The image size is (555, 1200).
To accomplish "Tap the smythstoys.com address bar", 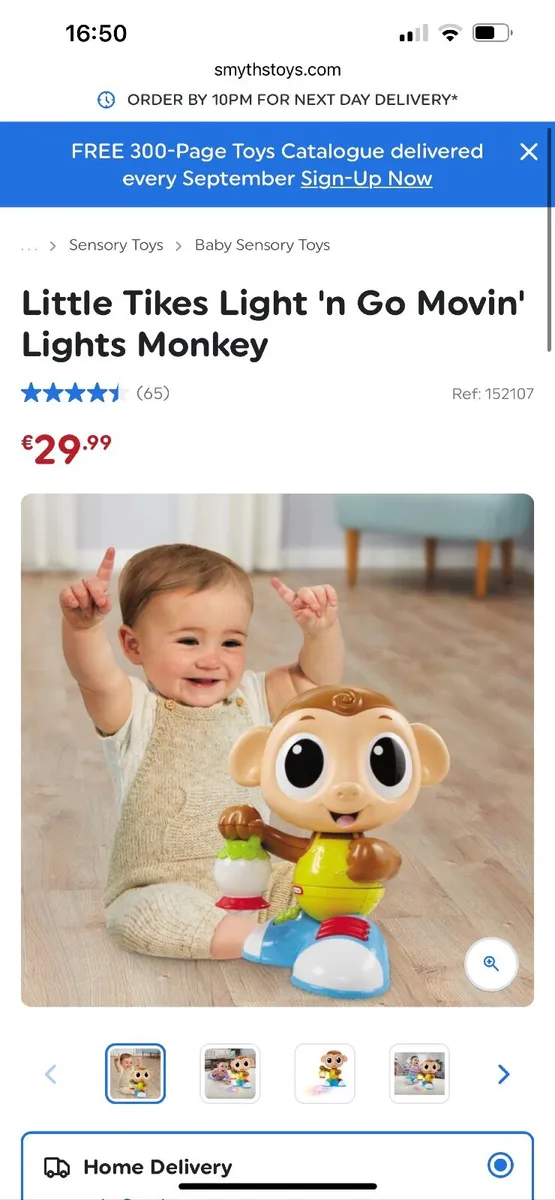I will 277,70.
